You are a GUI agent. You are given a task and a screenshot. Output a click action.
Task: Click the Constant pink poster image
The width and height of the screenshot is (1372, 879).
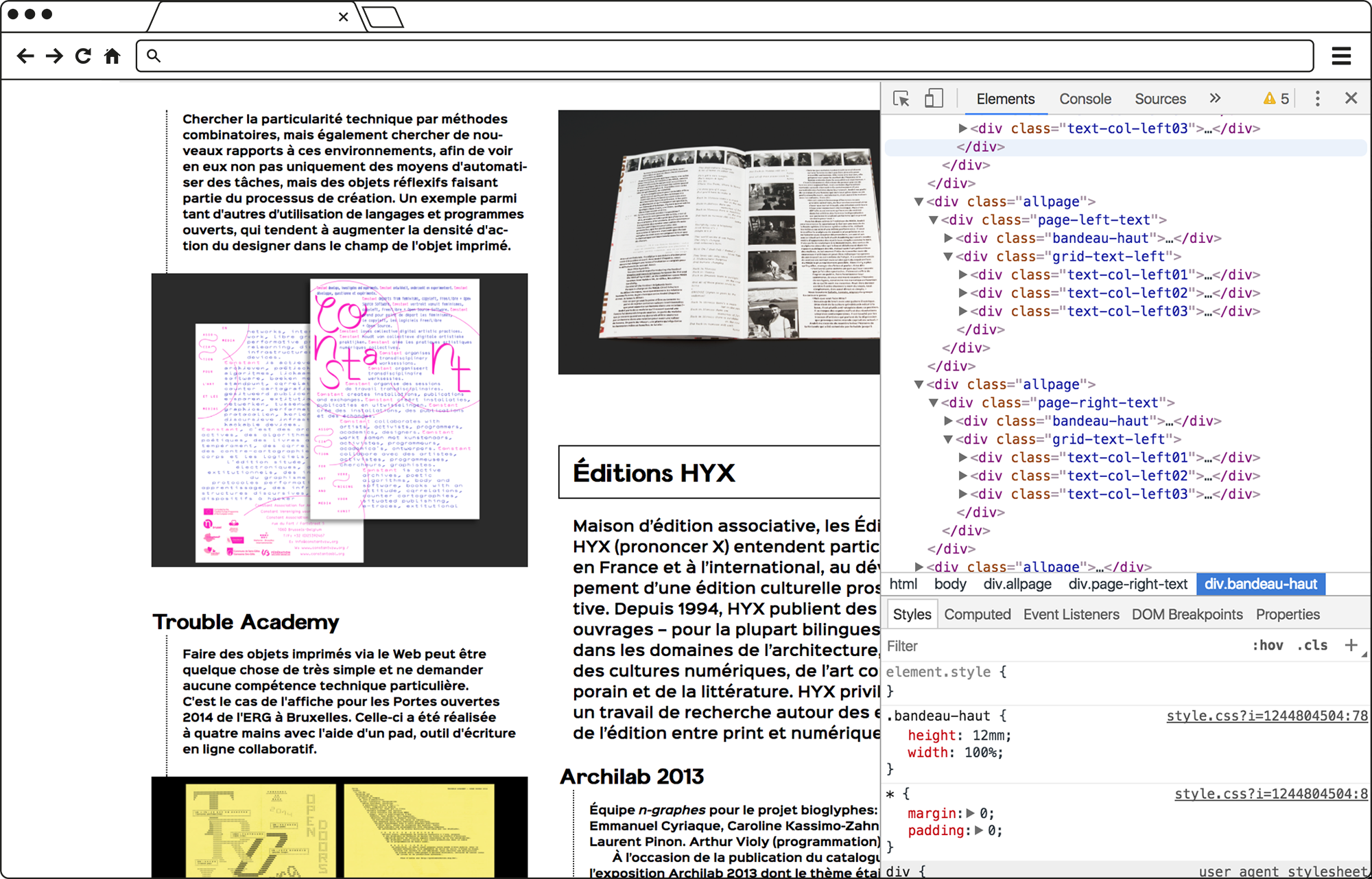[340, 420]
